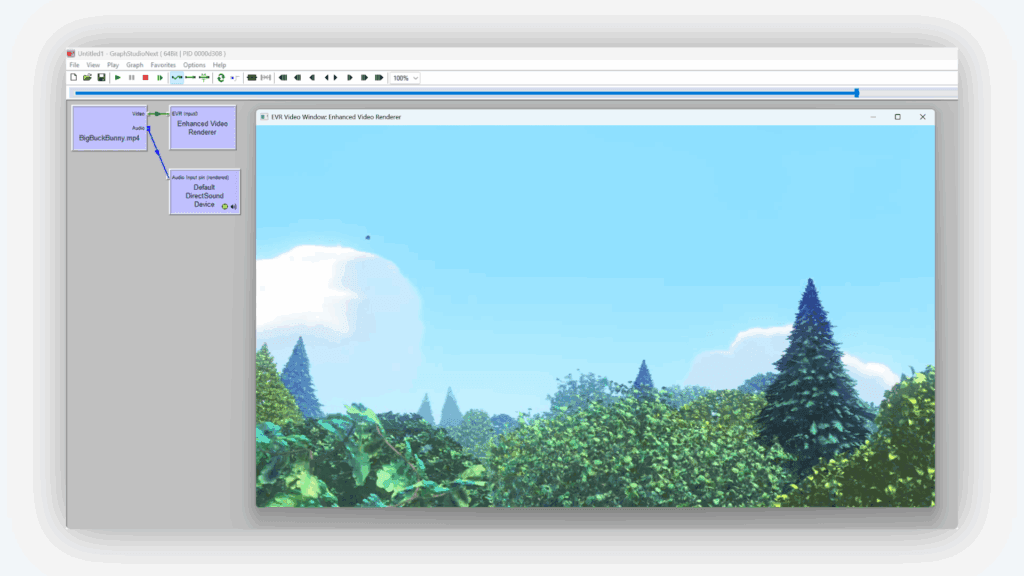
Task: Save the current filter graph
Action: point(100,76)
